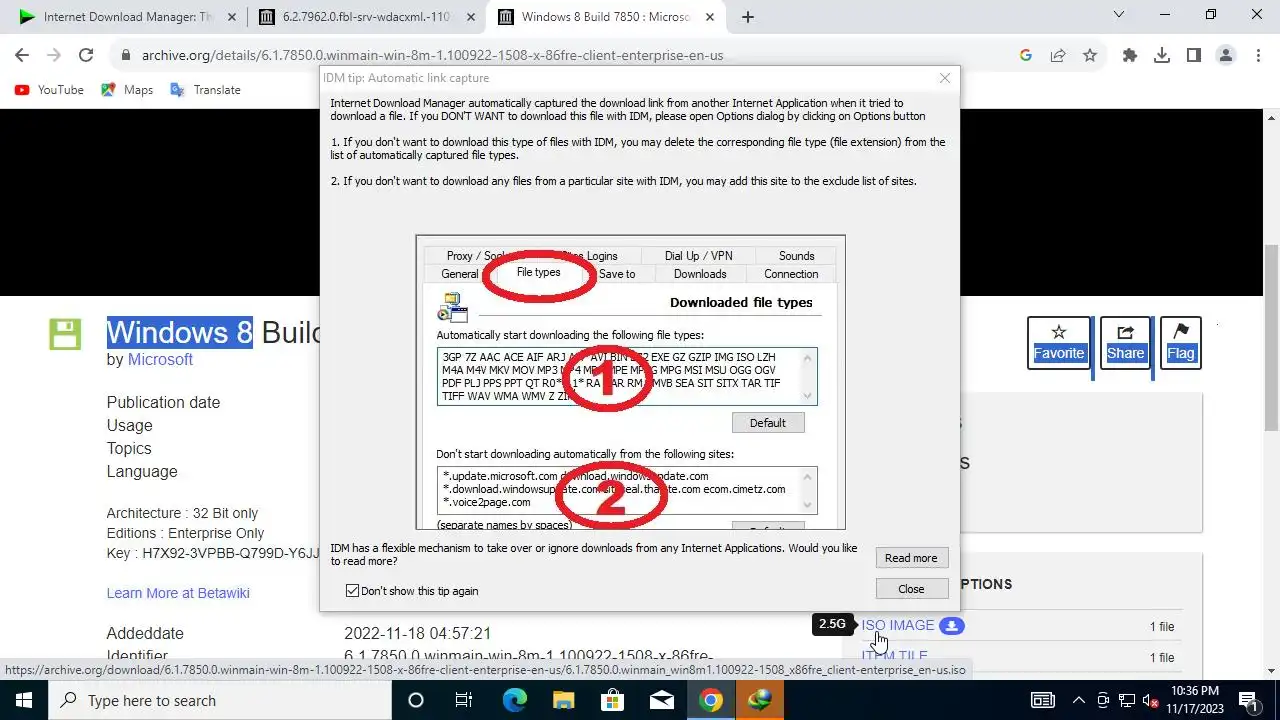This screenshot has height=720, width=1280.
Task: Open Chrome extensions puzzle icon
Action: coord(1130,56)
